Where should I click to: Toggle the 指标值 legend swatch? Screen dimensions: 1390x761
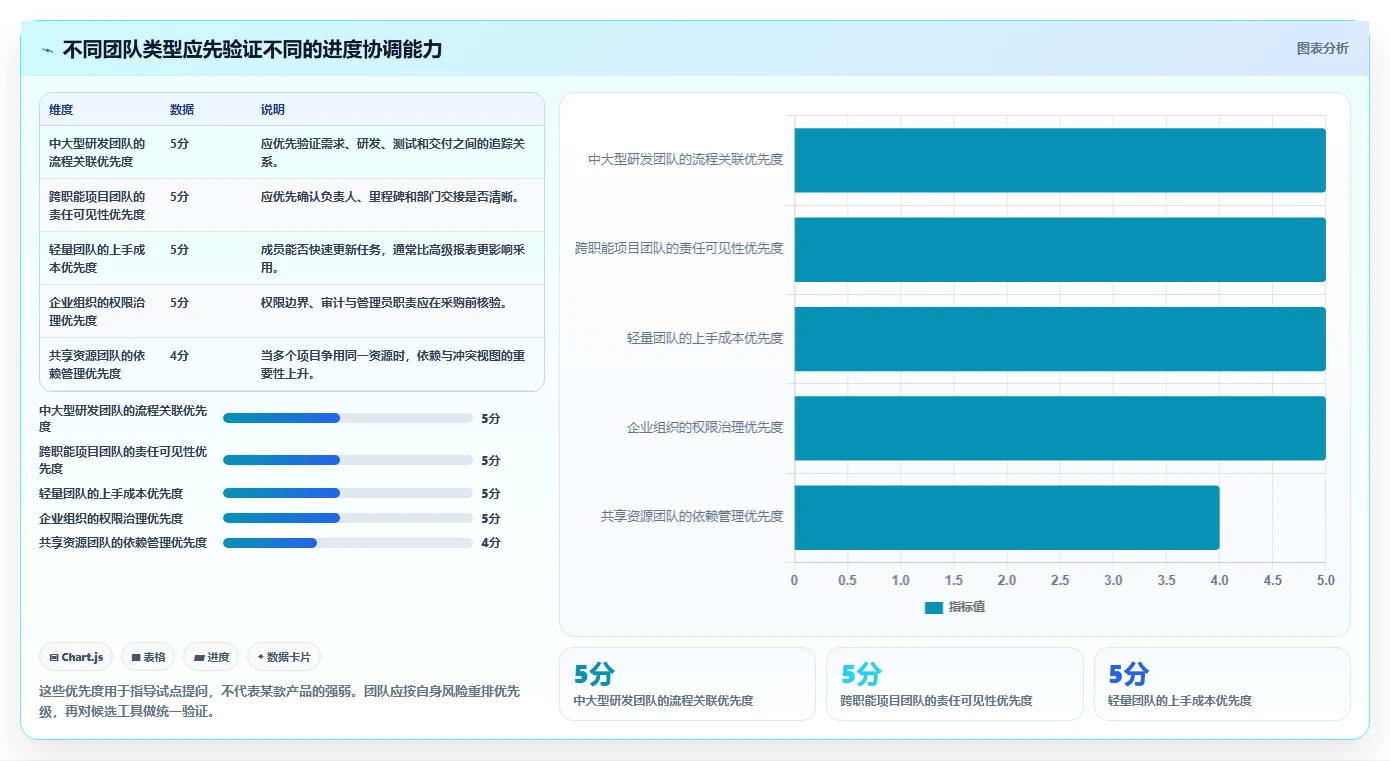[x=934, y=607]
